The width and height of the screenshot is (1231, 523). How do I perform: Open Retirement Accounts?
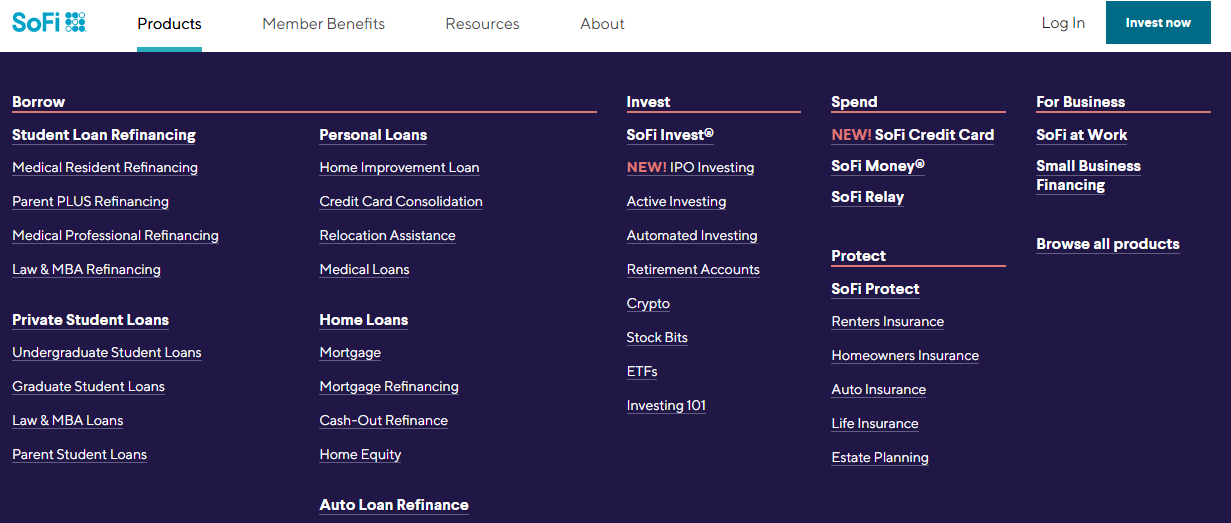pyautogui.click(x=693, y=270)
